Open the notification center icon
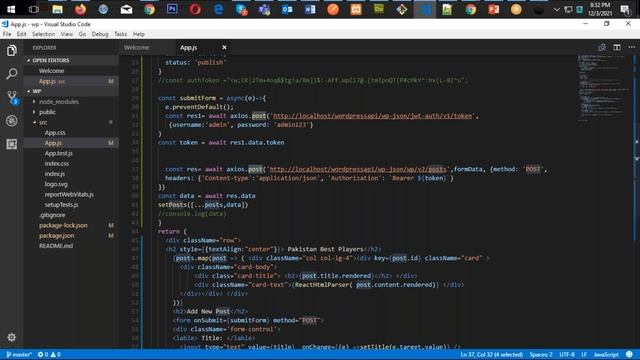 tap(625, 9)
